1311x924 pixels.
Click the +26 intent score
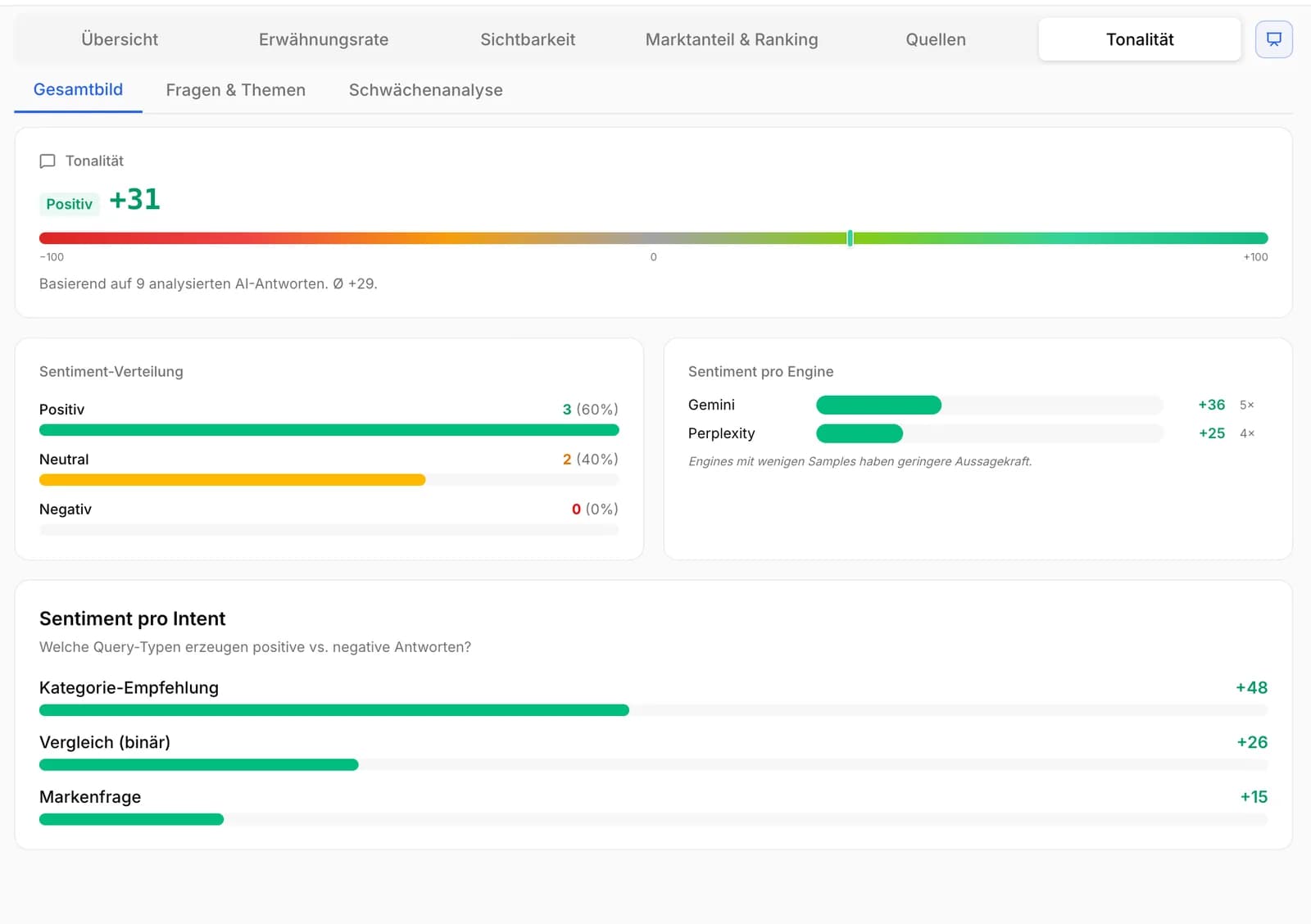click(x=1252, y=743)
